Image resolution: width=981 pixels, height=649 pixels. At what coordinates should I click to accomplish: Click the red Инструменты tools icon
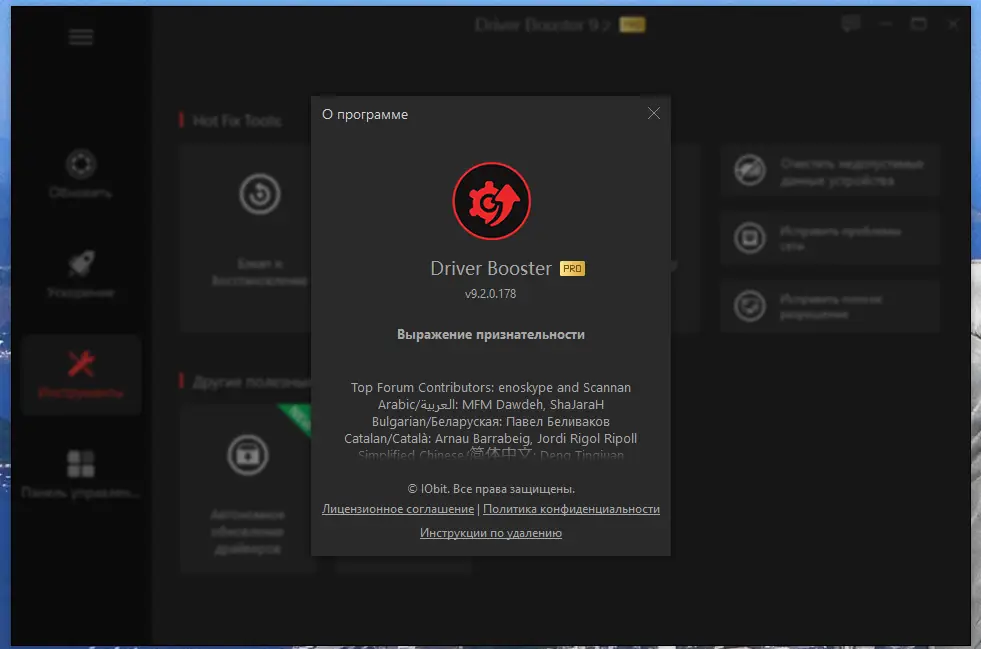[80, 365]
